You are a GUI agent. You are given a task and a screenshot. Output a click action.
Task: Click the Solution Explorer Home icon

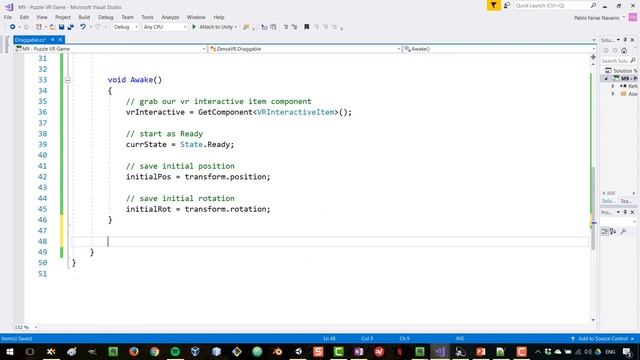pyautogui.click(x=624, y=51)
